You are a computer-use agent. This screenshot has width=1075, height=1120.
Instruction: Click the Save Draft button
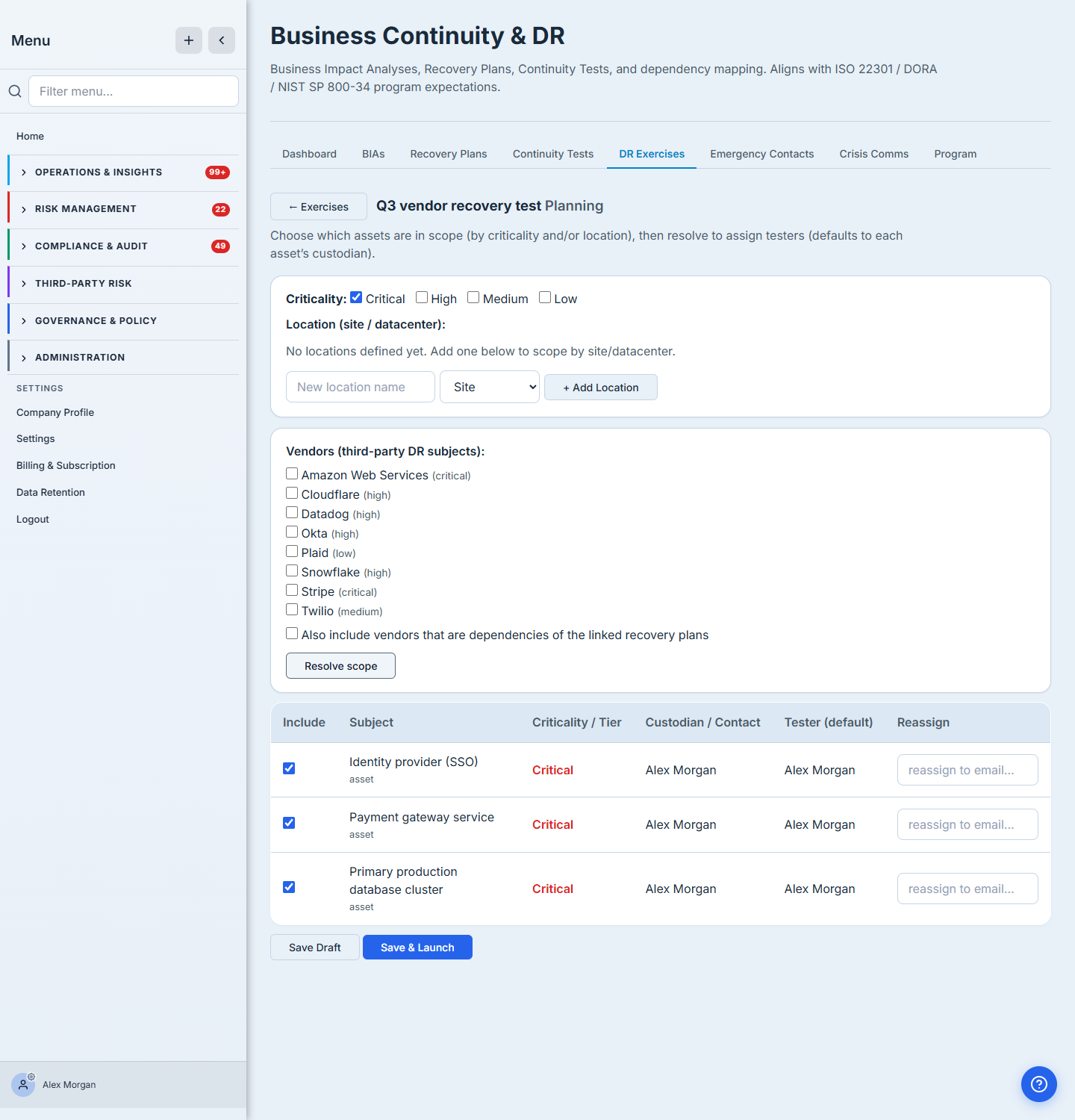point(315,948)
